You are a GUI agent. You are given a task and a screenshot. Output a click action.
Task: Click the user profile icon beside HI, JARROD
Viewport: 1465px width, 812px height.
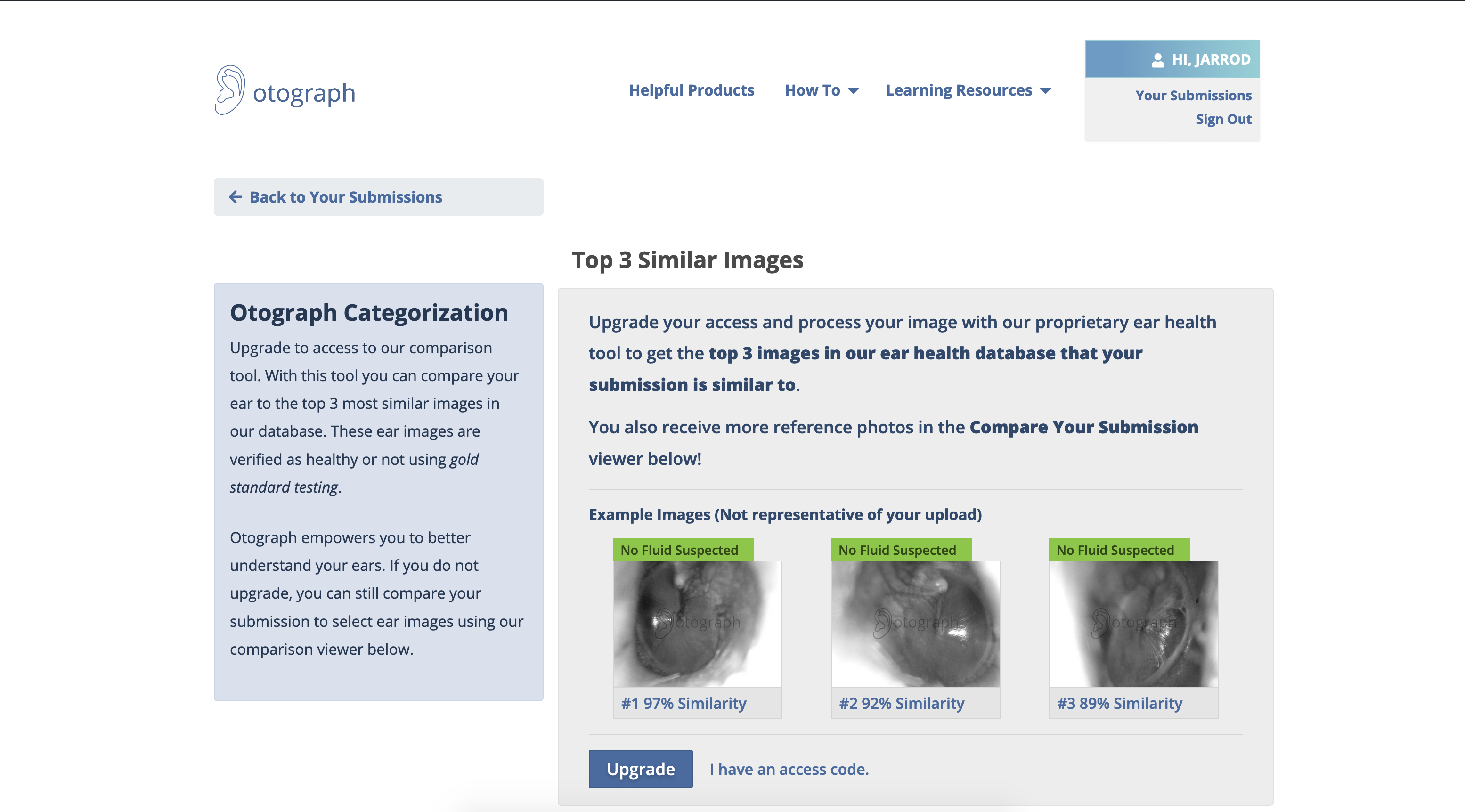[1158, 60]
